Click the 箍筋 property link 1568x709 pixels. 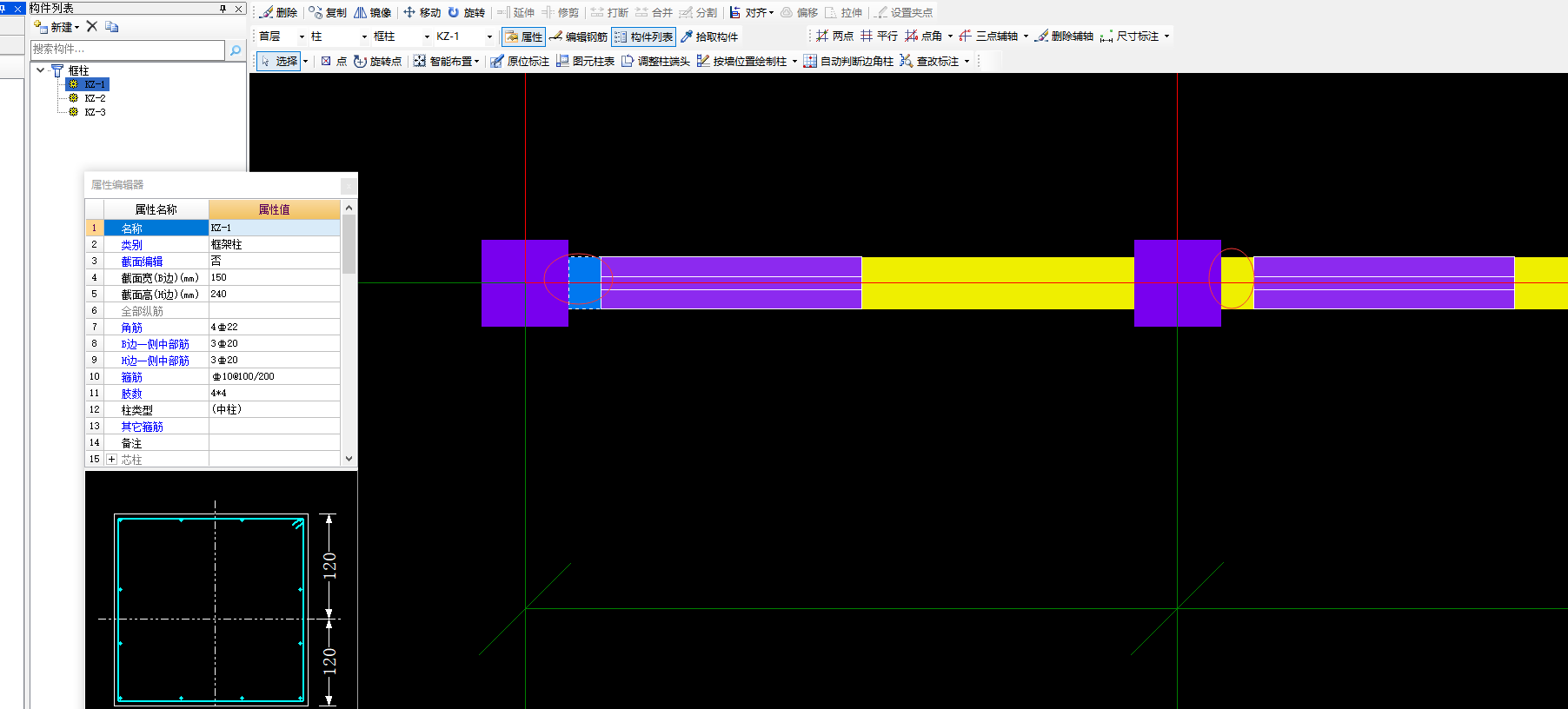tap(131, 377)
